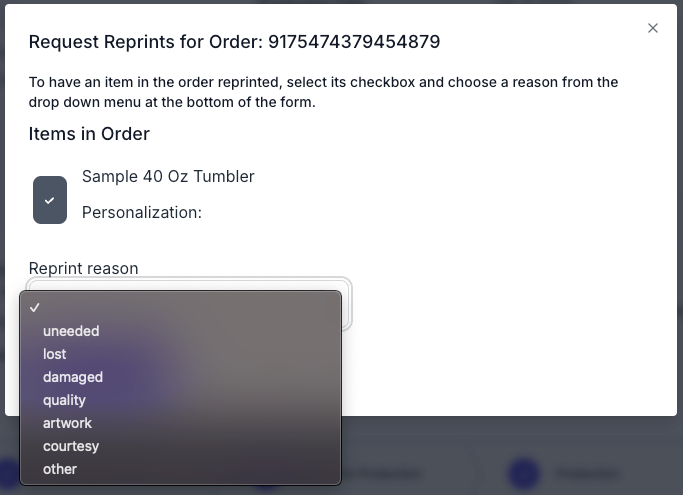683x495 pixels.
Task: Toggle the Sample 40 Oz Tumbler checkbox
Action: (50, 200)
